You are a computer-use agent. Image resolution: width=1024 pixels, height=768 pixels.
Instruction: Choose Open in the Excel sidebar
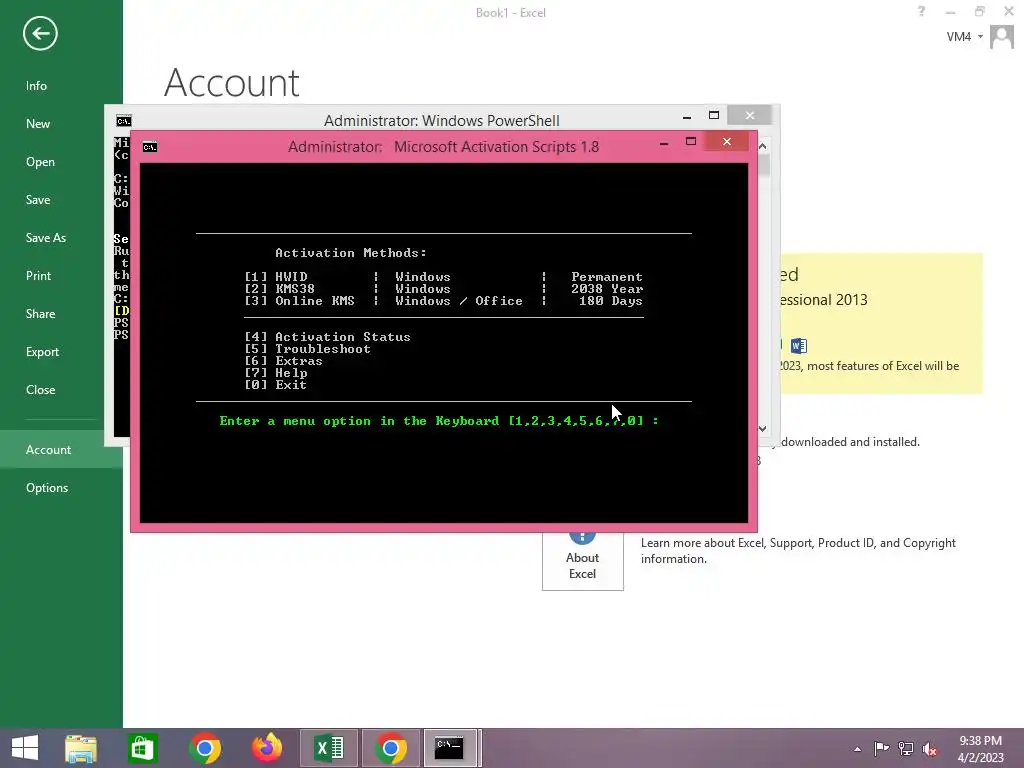tap(40, 161)
